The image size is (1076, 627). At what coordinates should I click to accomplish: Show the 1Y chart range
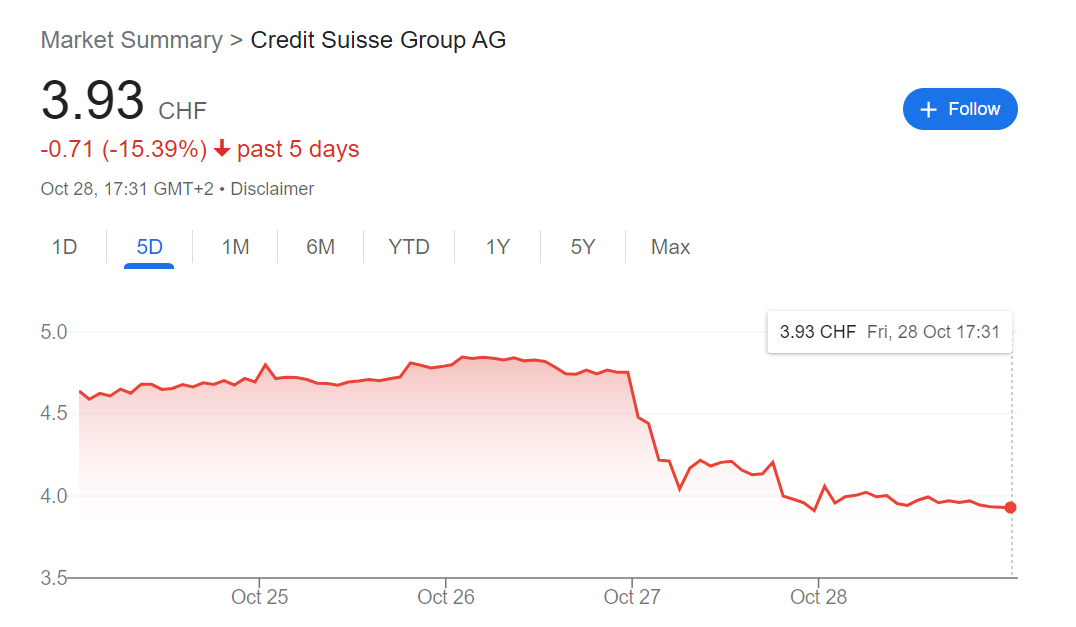pos(498,247)
